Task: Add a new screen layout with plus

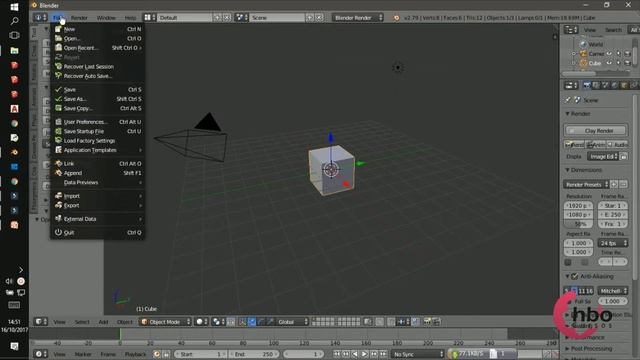Action: point(217,18)
